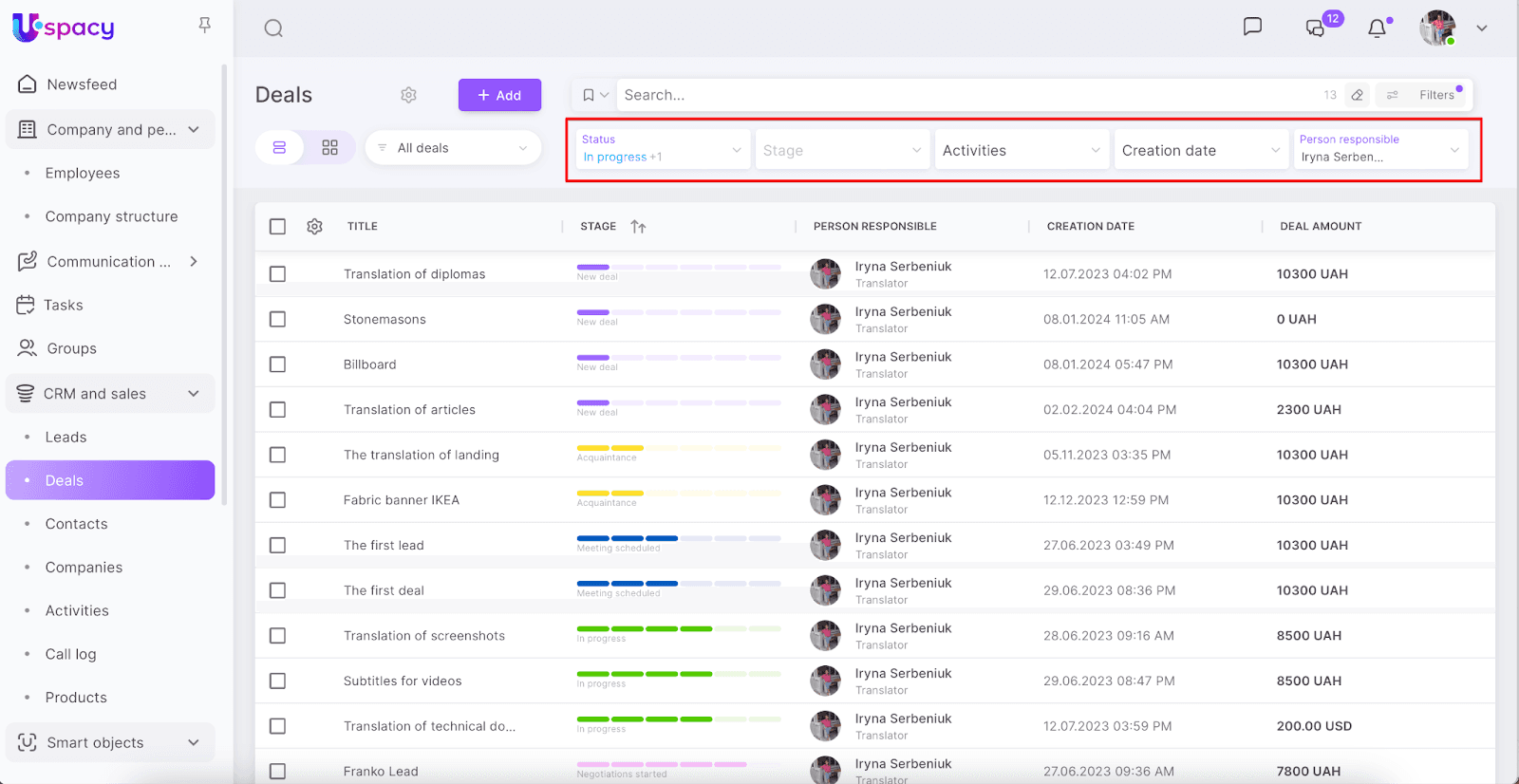Viewport: 1519px width, 784px height.
Task: Open the All deals pipeline dropdown
Action: 453,148
